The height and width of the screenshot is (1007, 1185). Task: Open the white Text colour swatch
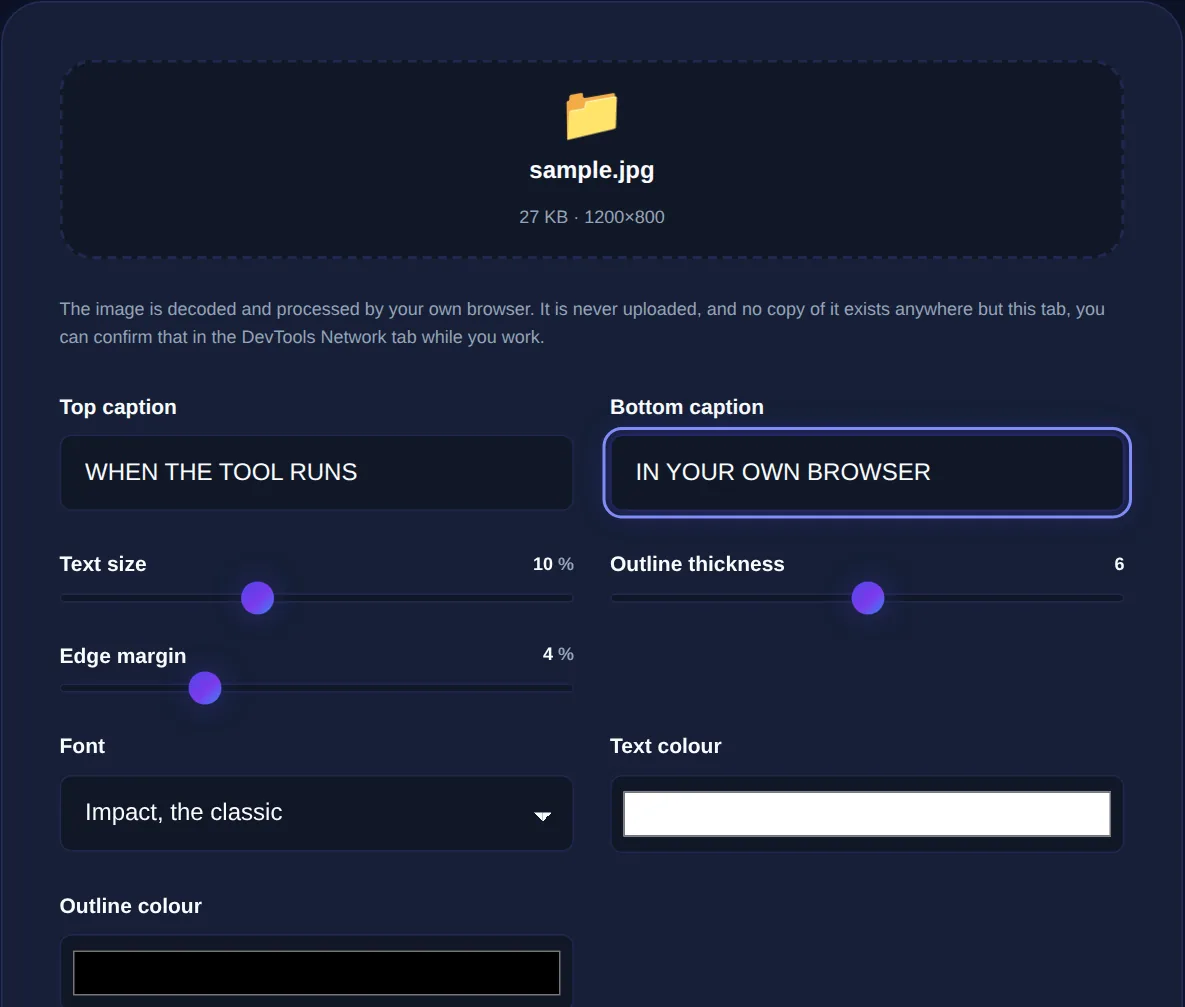[x=867, y=813]
